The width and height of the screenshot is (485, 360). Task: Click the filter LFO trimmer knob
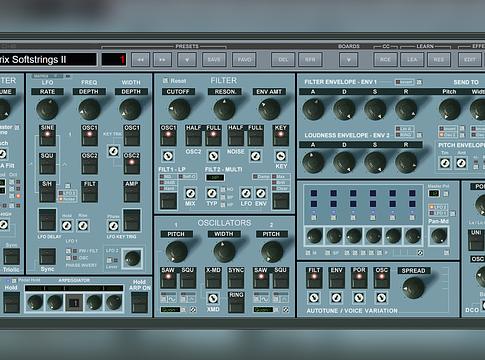tap(246, 193)
